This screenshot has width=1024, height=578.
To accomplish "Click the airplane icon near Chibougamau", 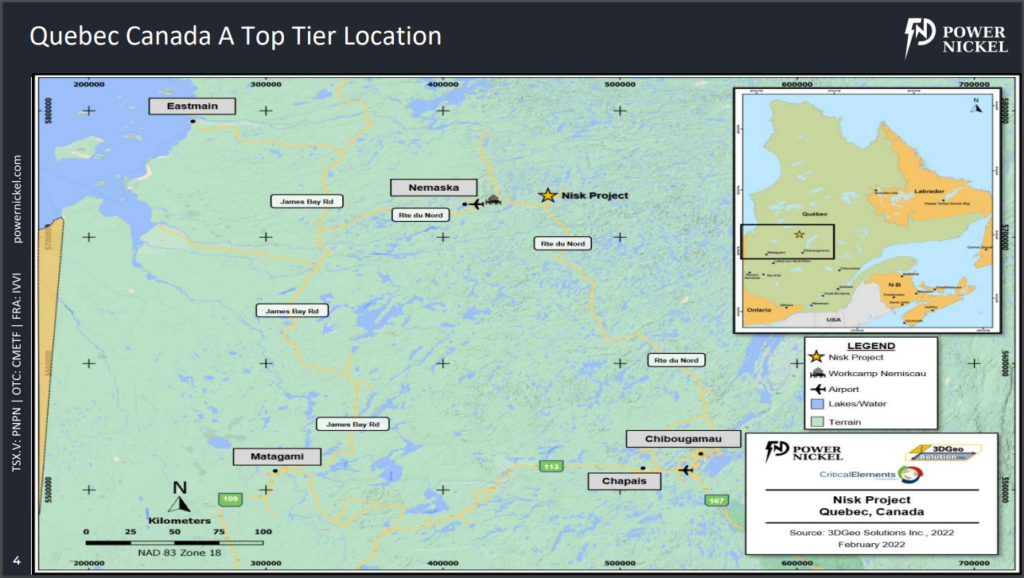I will pyautogui.click(x=685, y=470).
